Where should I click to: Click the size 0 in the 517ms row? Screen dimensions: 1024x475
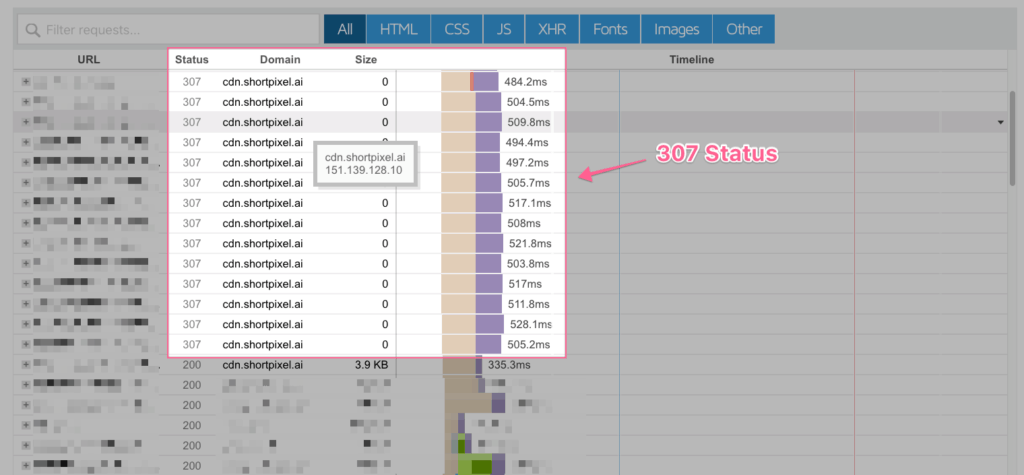[385, 284]
